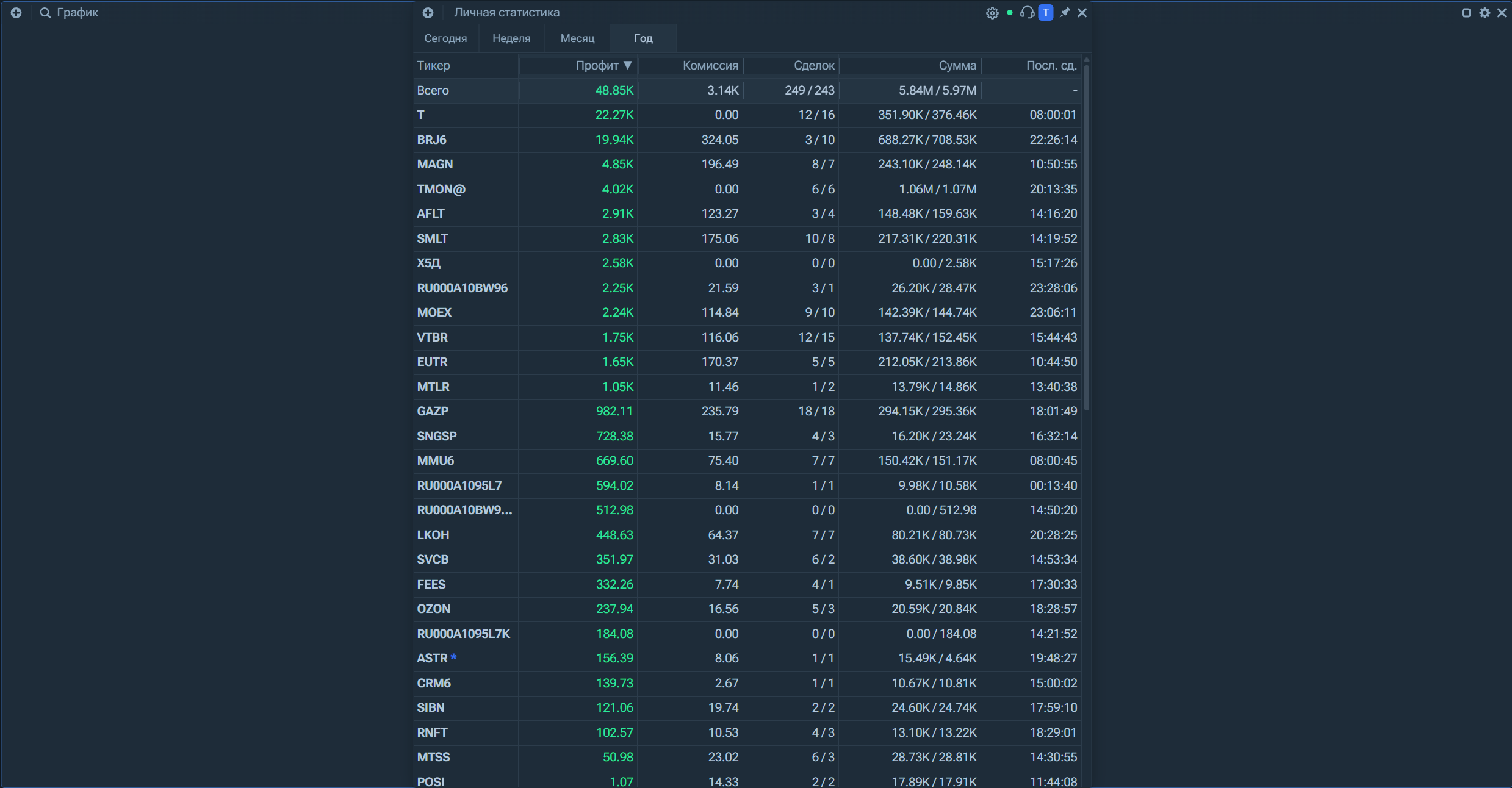The width and height of the screenshot is (1512, 788).
Task: Click GAZP commission value 235.79
Action: [720, 411]
